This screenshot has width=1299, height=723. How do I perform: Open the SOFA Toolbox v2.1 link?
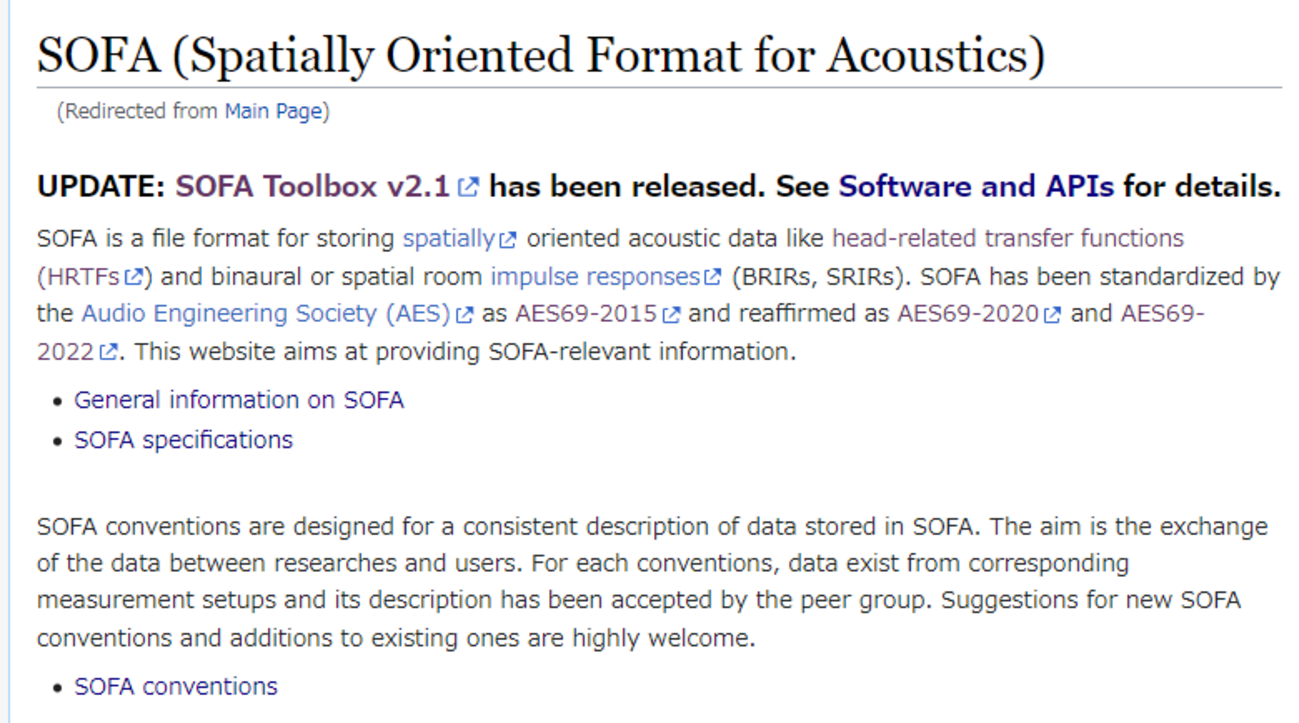point(313,187)
